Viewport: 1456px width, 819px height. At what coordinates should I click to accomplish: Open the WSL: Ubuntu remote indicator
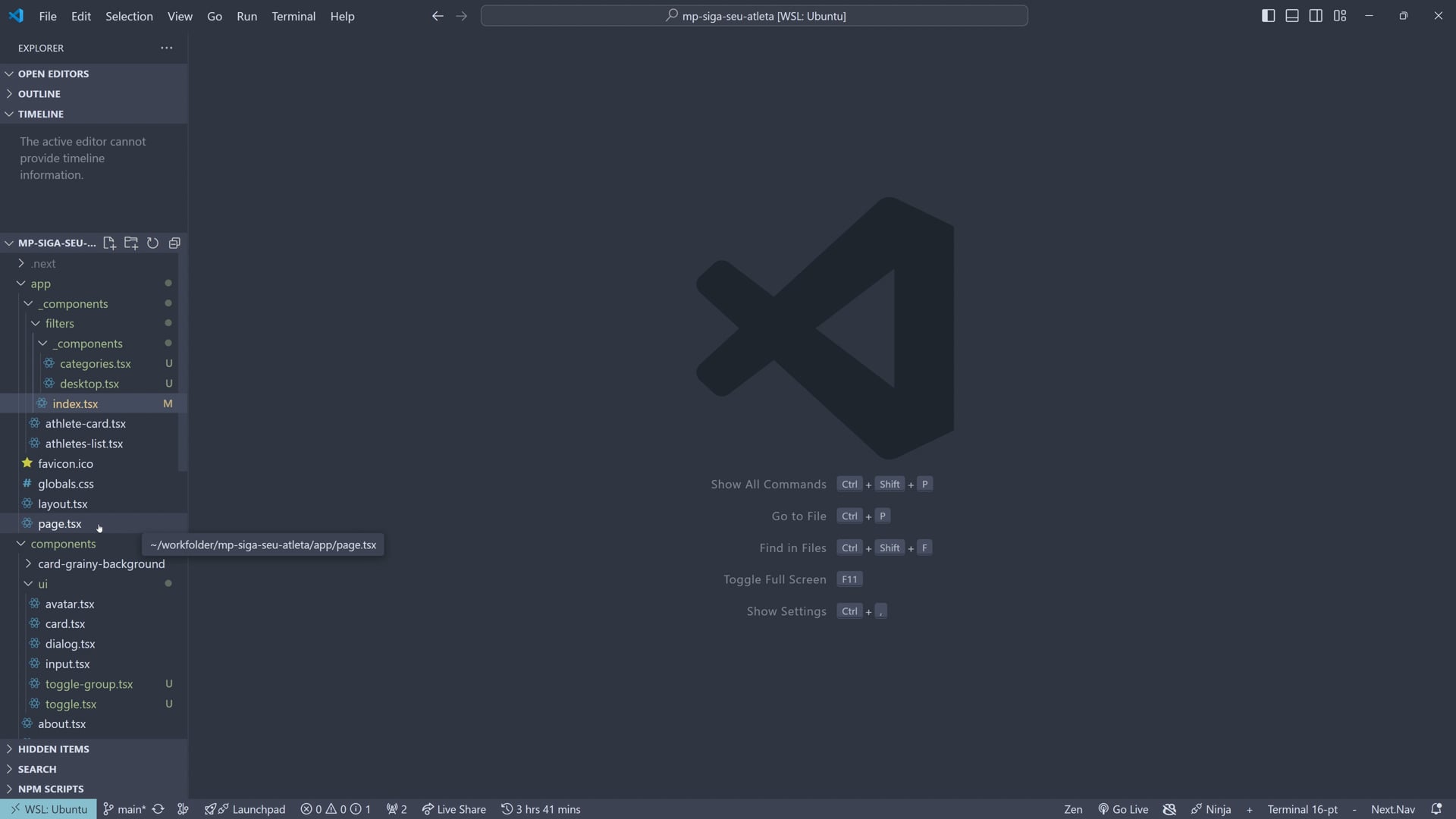[49, 809]
